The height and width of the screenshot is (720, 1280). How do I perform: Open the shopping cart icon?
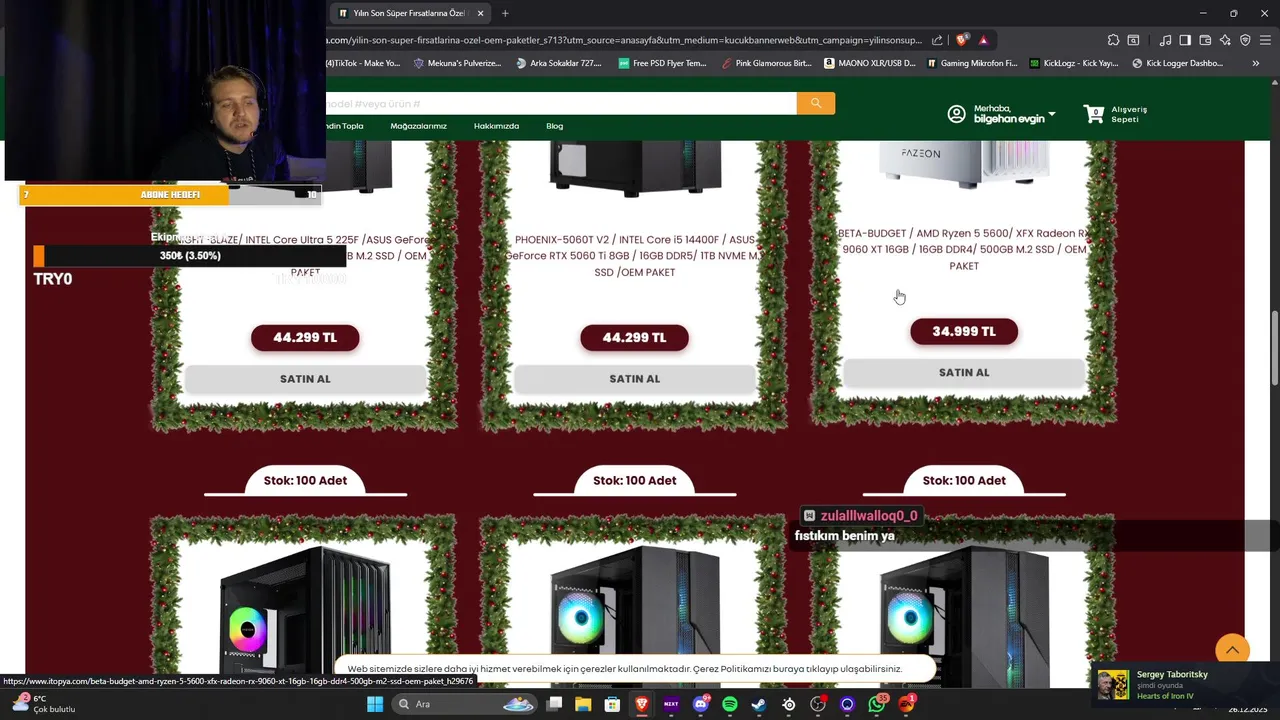pyautogui.click(x=1094, y=114)
